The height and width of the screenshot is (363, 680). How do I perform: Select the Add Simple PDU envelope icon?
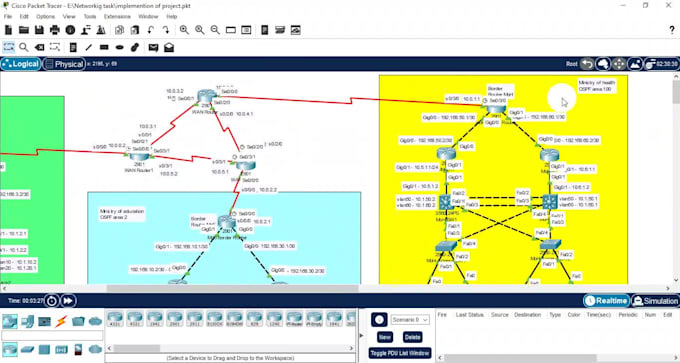[153, 47]
